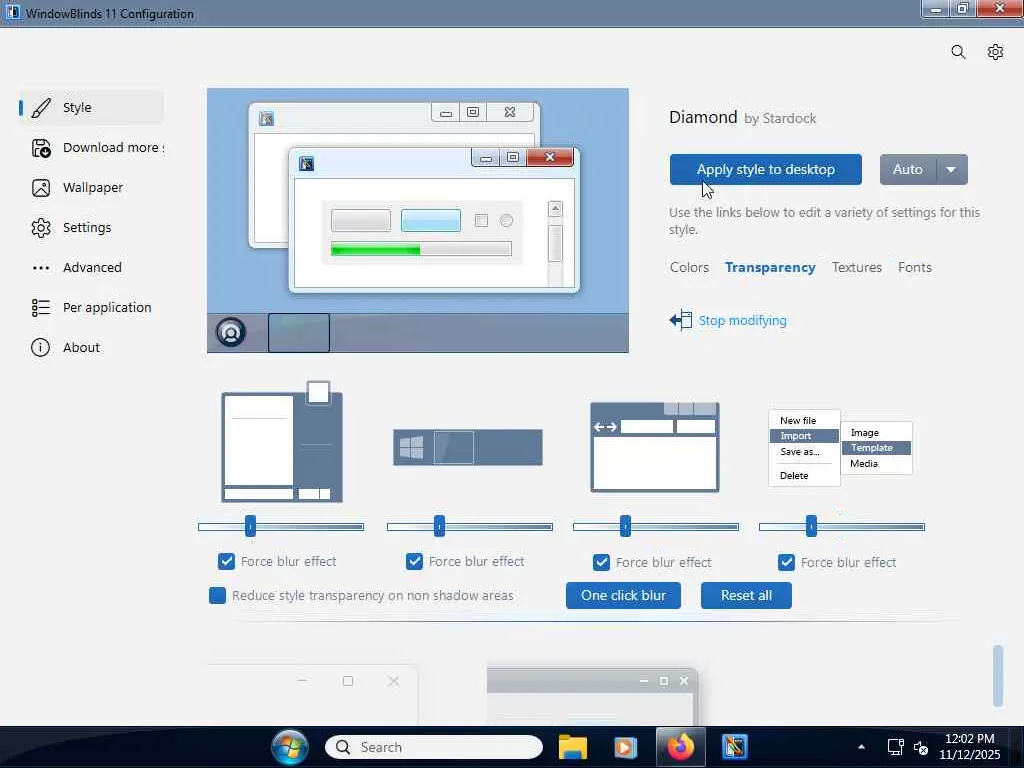The height and width of the screenshot is (768, 1024).
Task: Open the Fonts tab
Action: pos(914,268)
